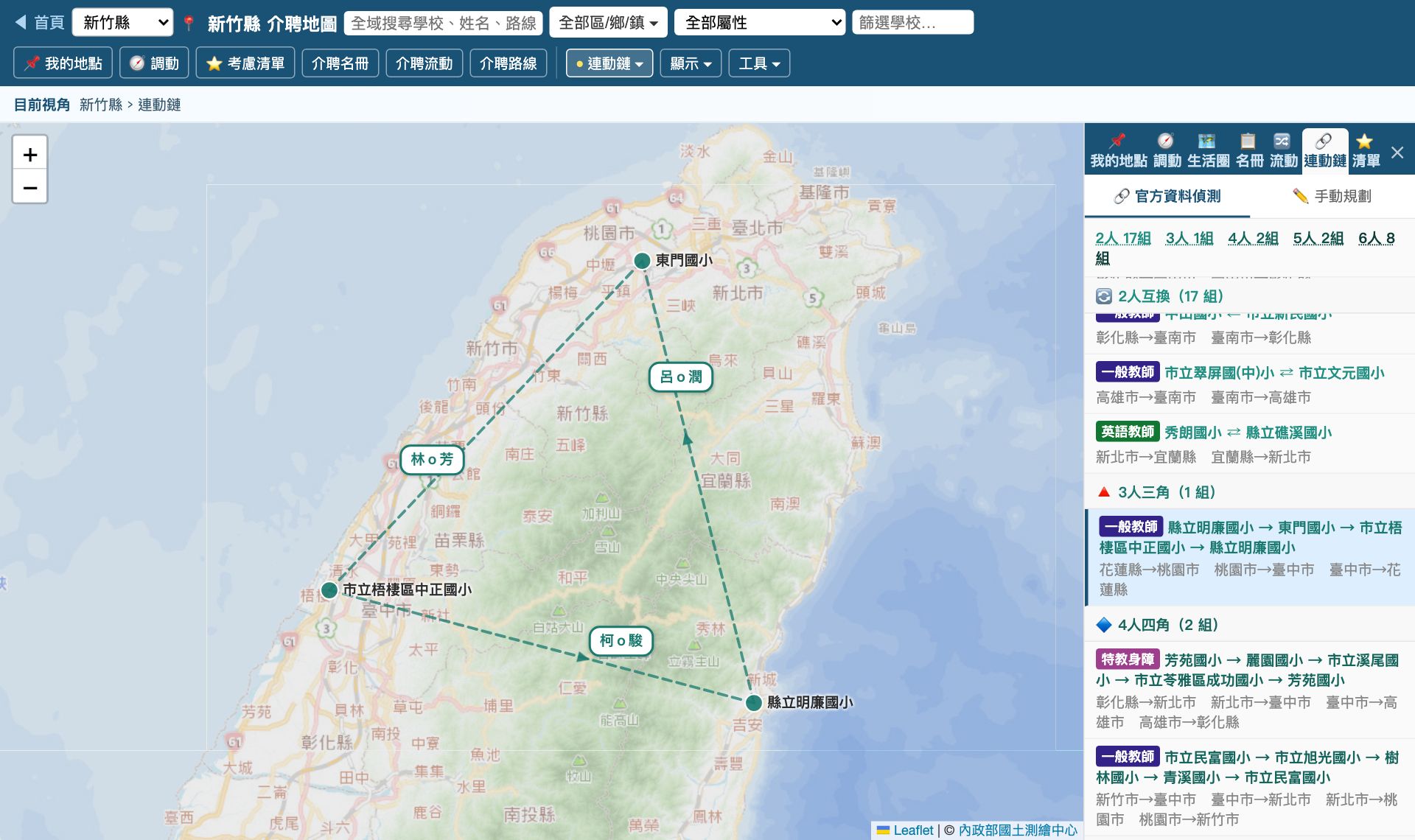Expand the 工具 dropdown menu
Screen dimensions: 1415x840
[759, 63]
